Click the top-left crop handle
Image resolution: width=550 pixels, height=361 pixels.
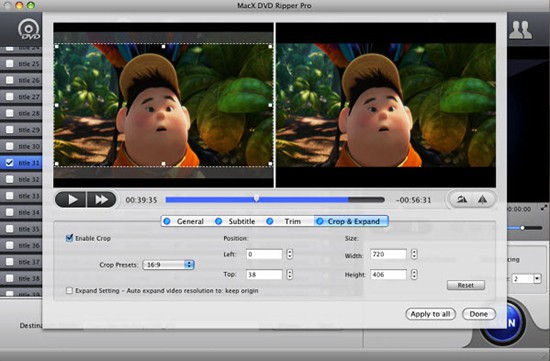[56, 46]
